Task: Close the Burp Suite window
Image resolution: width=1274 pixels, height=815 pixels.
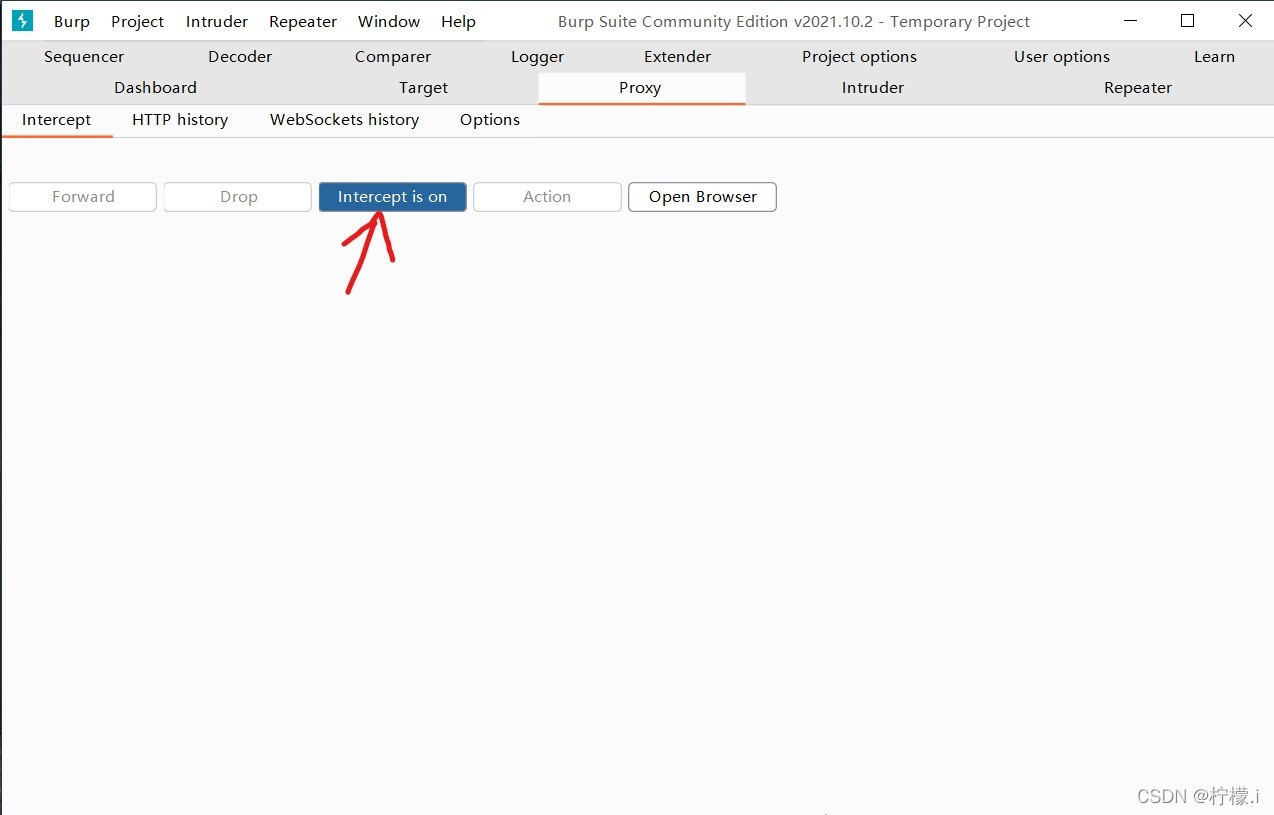Action: point(1245,21)
